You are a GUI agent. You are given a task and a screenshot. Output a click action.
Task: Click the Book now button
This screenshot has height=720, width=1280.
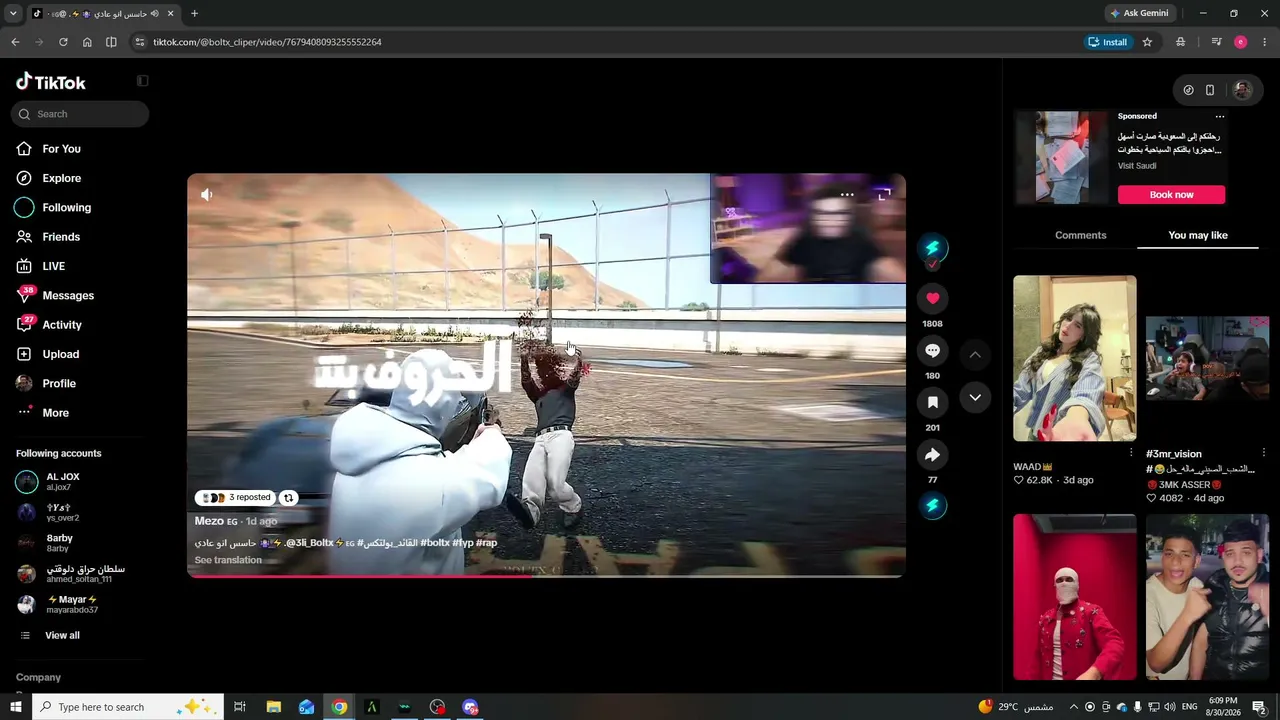(1171, 195)
